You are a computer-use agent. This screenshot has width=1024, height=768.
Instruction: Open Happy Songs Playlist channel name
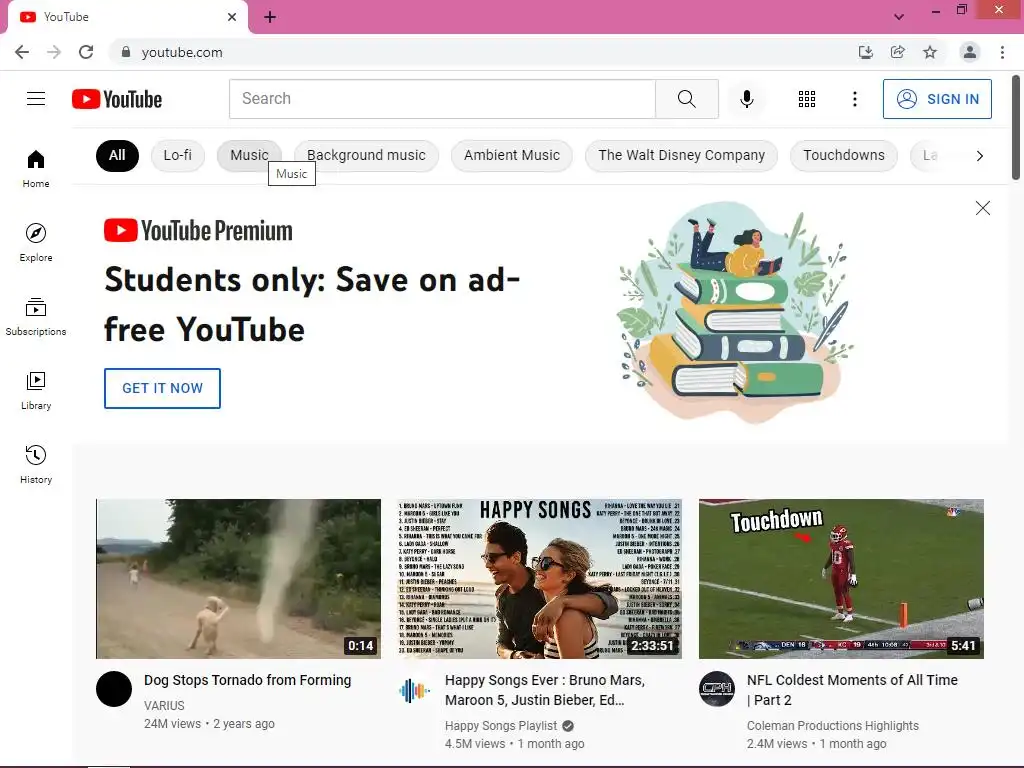pos(501,726)
